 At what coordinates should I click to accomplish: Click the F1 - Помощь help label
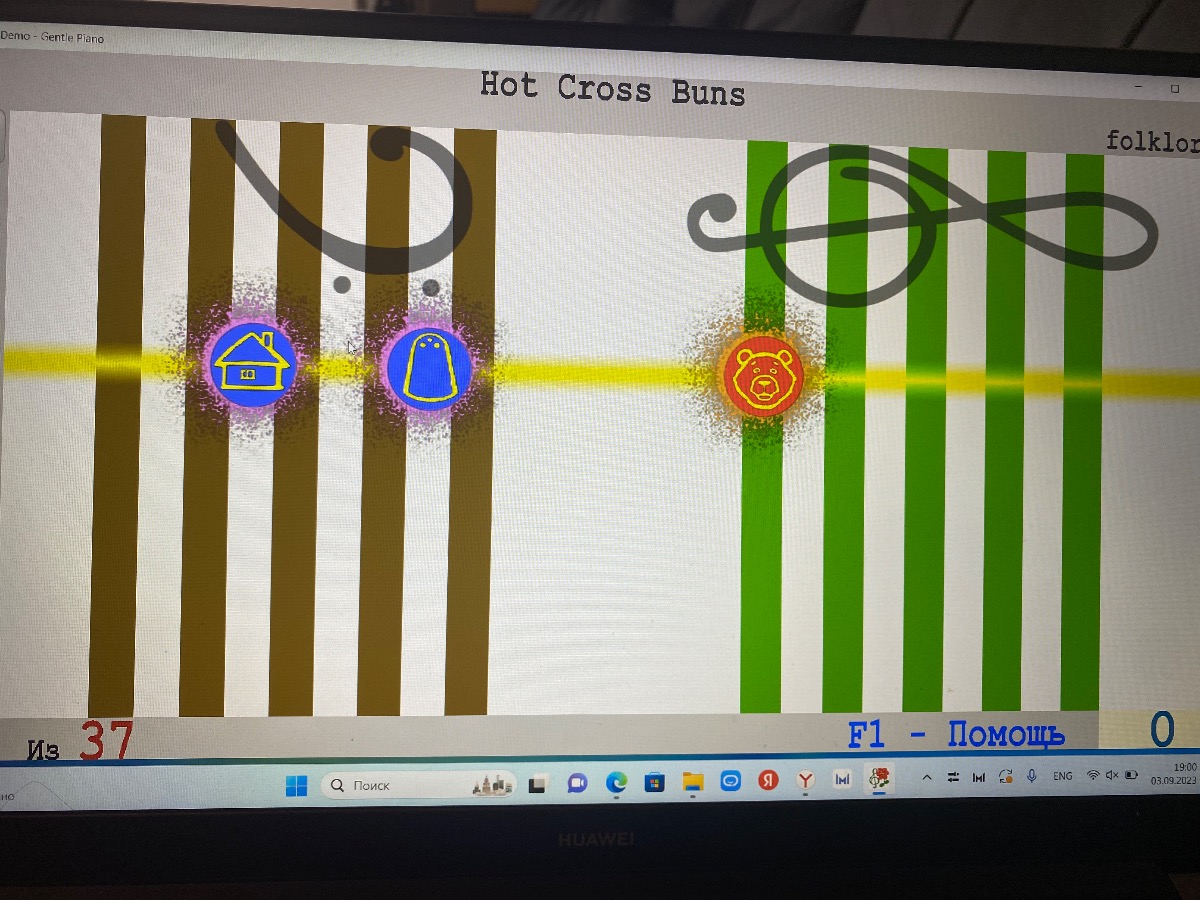[x=956, y=734]
